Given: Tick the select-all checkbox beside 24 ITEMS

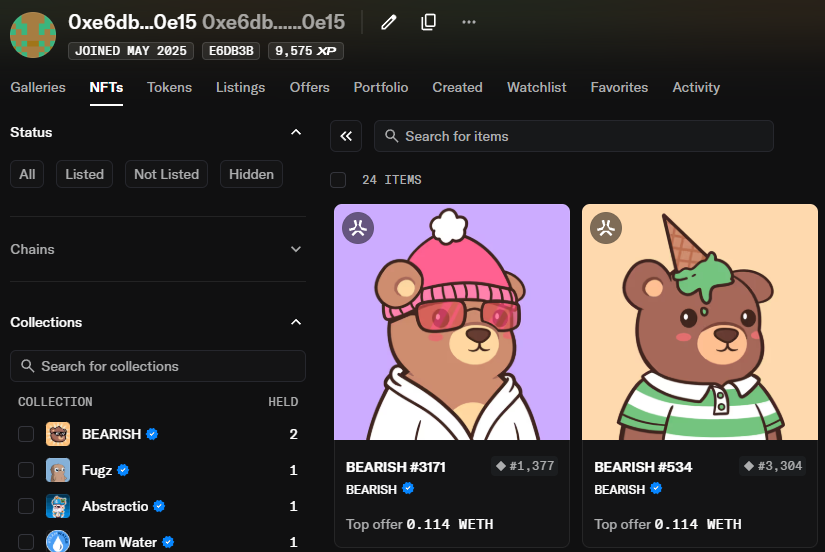Looking at the screenshot, I should click(x=338, y=180).
